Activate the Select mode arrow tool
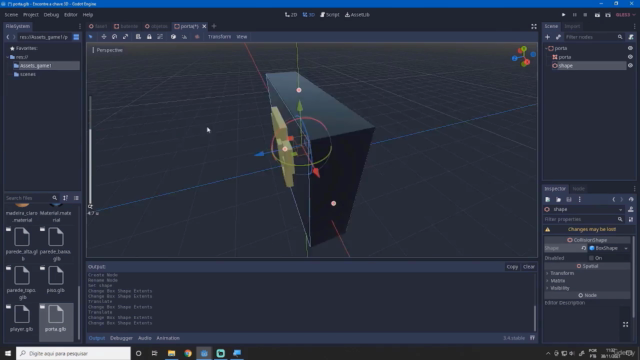Image resolution: width=640 pixels, height=360 pixels. (91, 37)
